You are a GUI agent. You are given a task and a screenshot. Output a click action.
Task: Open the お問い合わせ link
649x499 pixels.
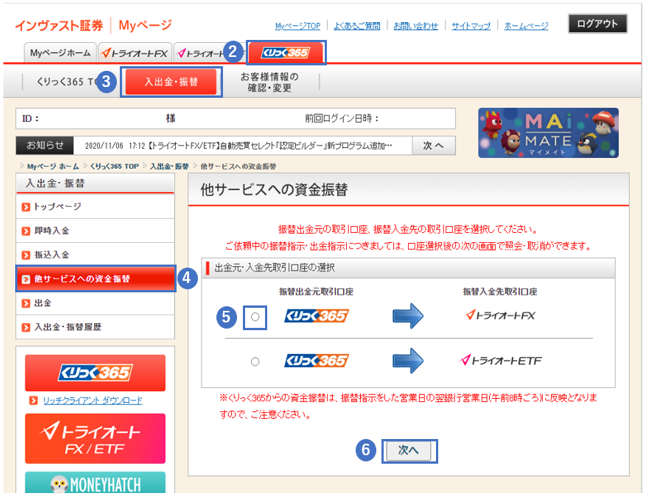point(416,26)
